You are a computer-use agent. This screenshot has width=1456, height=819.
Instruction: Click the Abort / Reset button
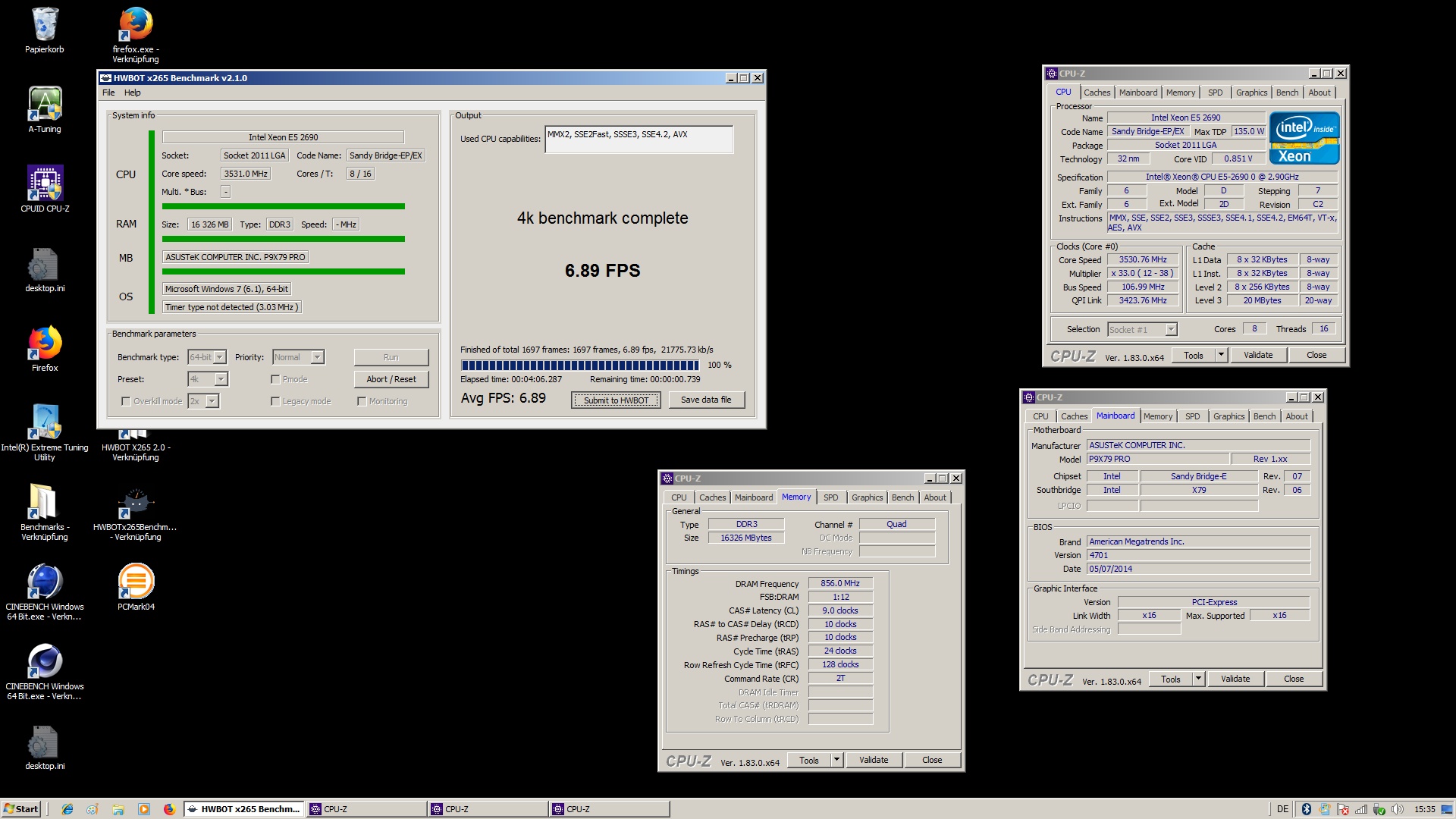pos(391,379)
